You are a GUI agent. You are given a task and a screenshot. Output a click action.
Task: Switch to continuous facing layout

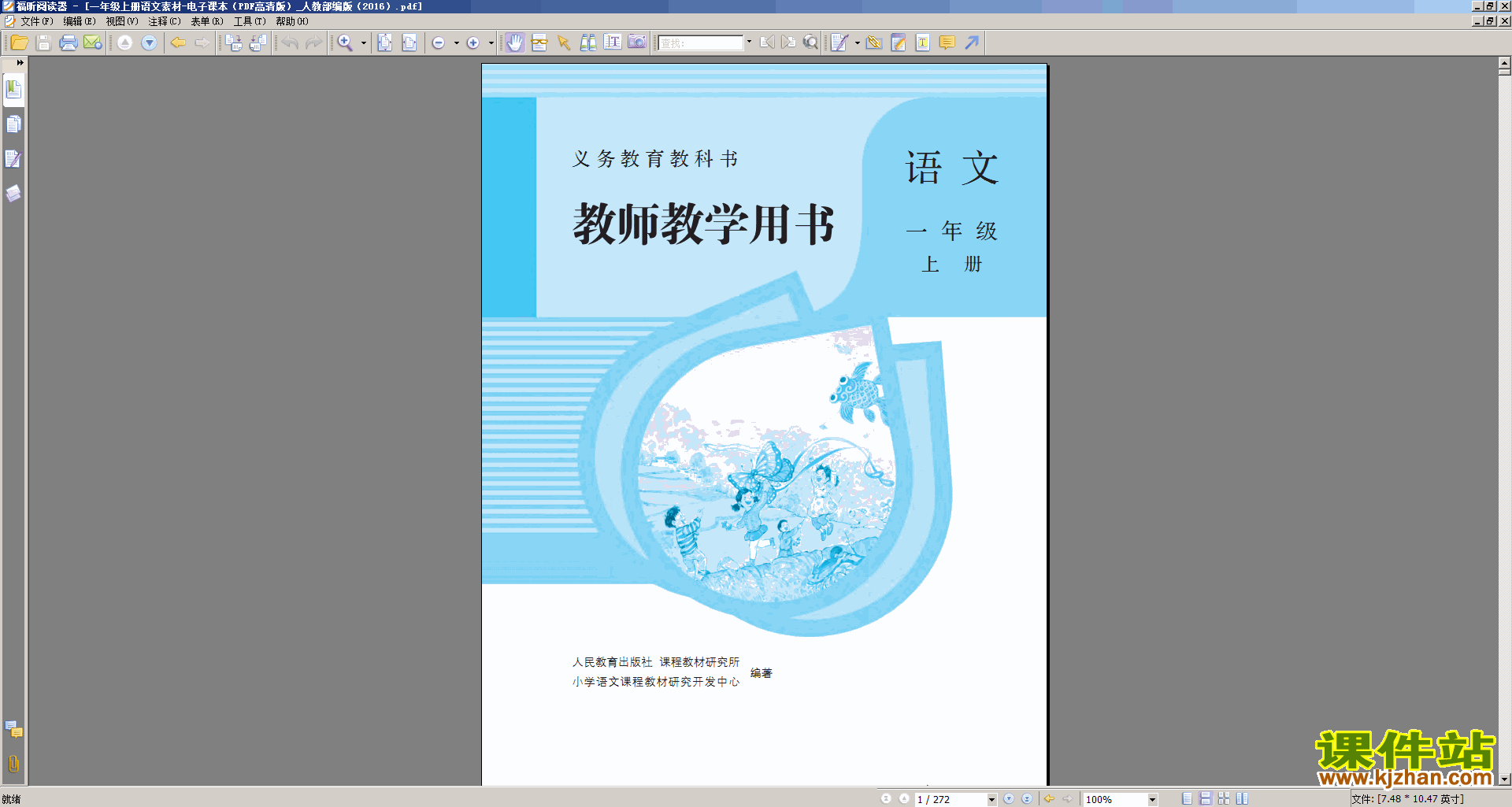click(x=1224, y=798)
